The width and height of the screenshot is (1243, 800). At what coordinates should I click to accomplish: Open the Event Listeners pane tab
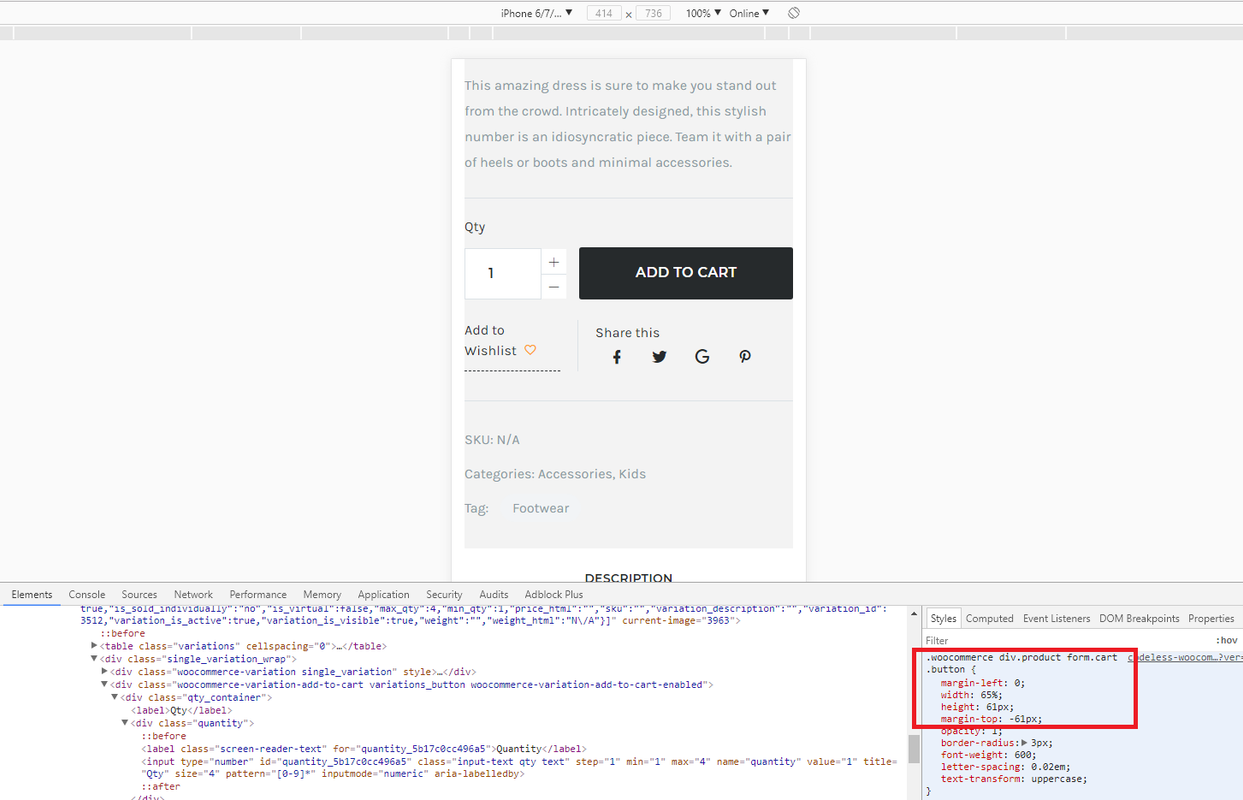pyautogui.click(x=1056, y=618)
